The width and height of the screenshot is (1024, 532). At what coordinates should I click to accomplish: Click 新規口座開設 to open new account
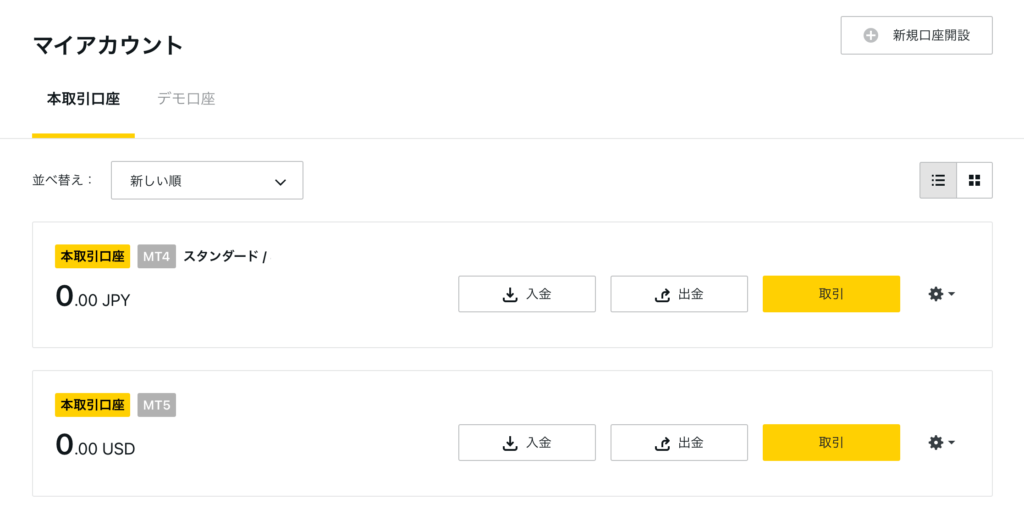[916, 35]
